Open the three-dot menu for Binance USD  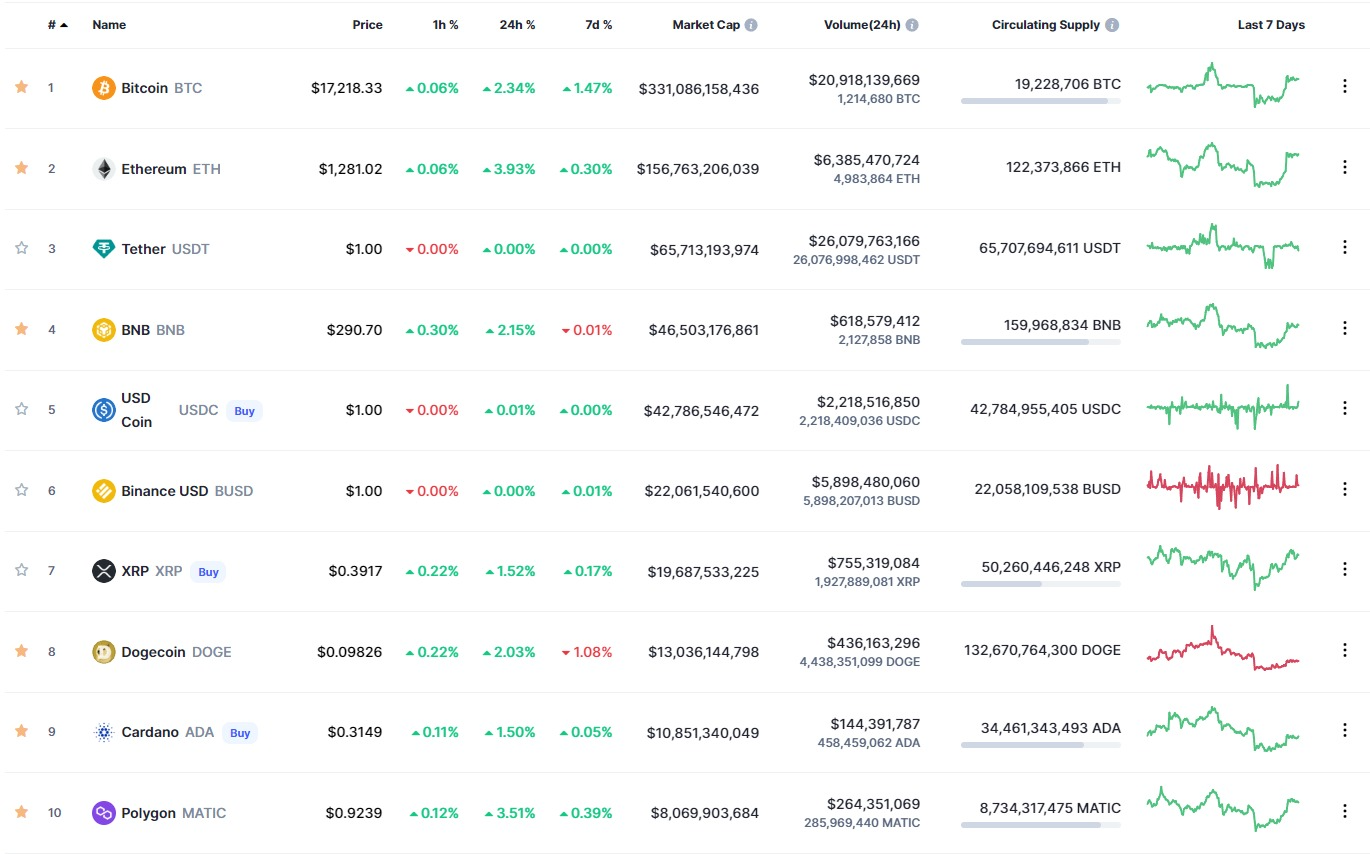click(1345, 490)
